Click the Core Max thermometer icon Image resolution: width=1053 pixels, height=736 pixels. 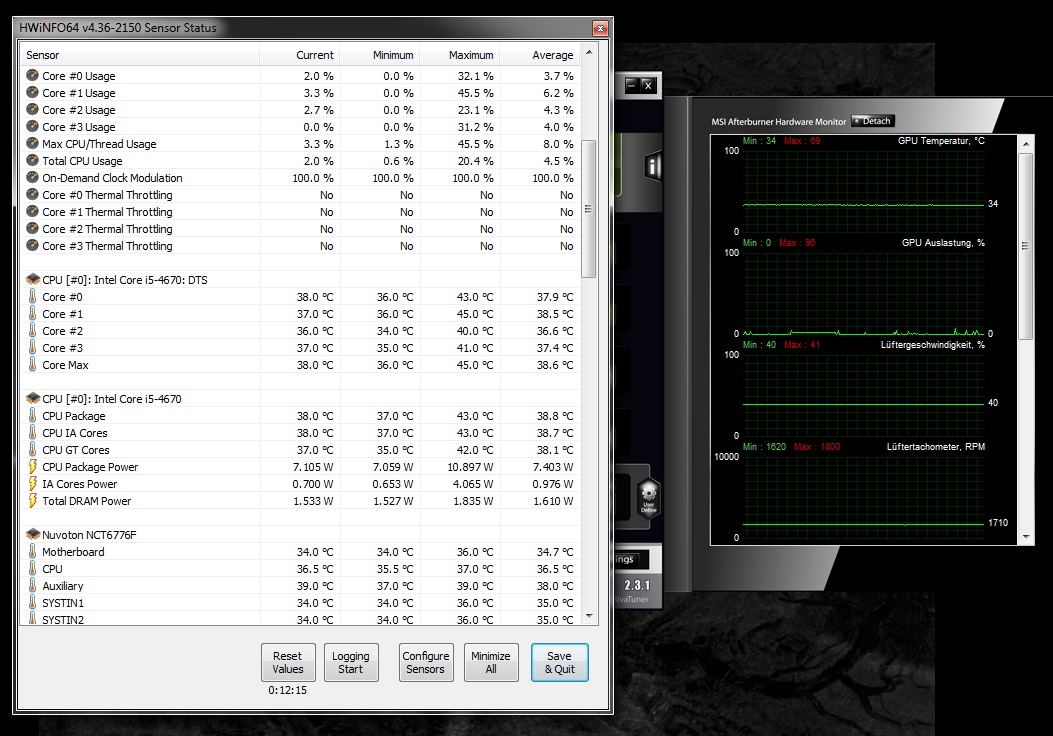click(32, 364)
